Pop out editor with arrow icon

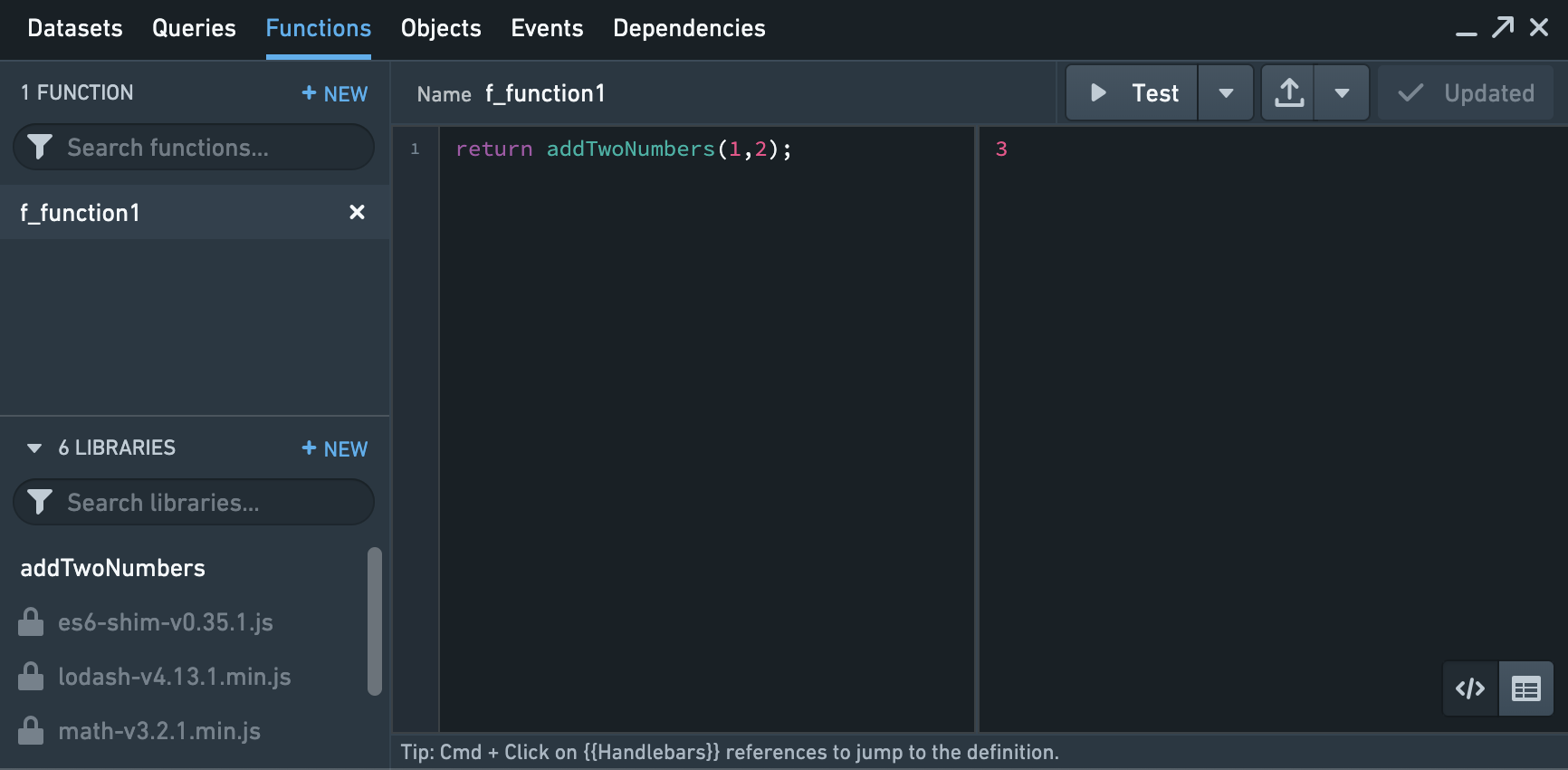pyautogui.click(x=1503, y=27)
